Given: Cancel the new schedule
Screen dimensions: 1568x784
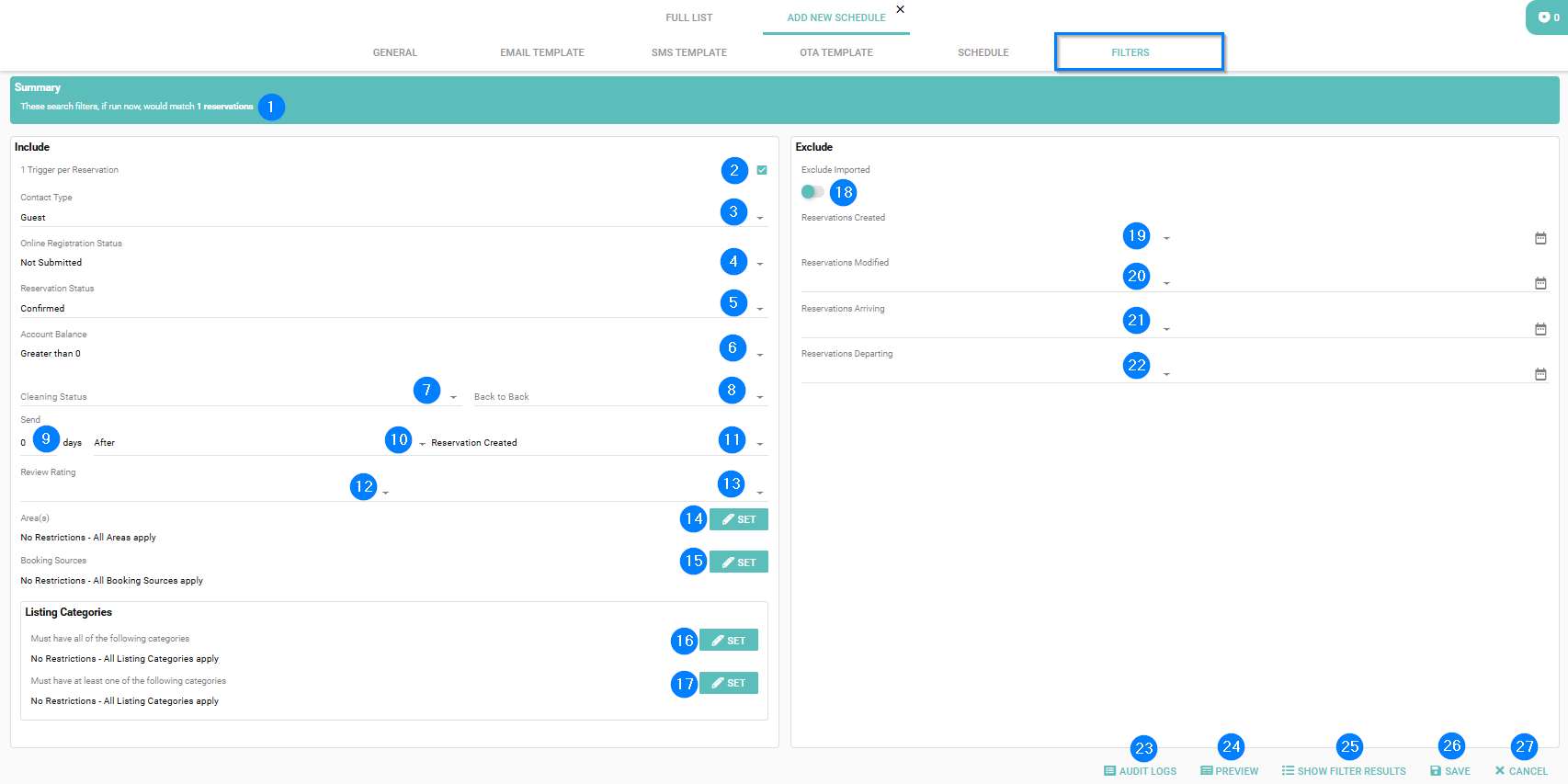Looking at the screenshot, I should 1520,771.
